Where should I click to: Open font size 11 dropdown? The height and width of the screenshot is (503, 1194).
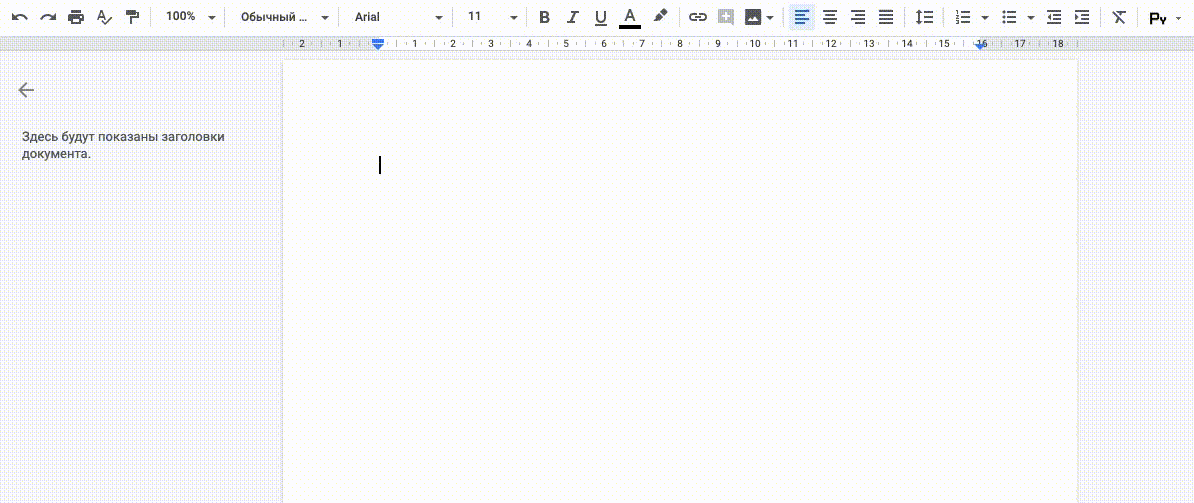coord(492,17)
